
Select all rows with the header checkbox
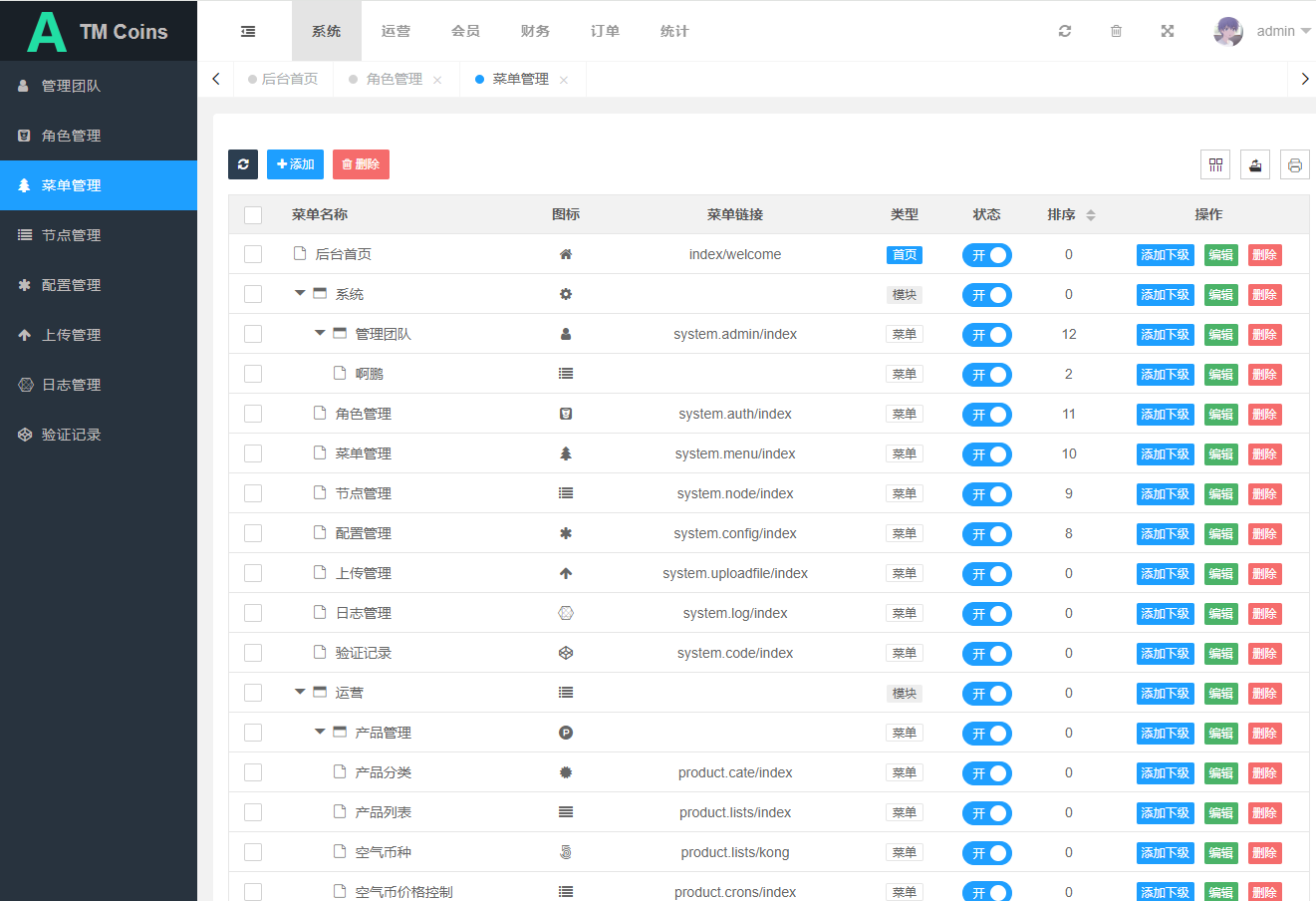(x=253, y=215)
